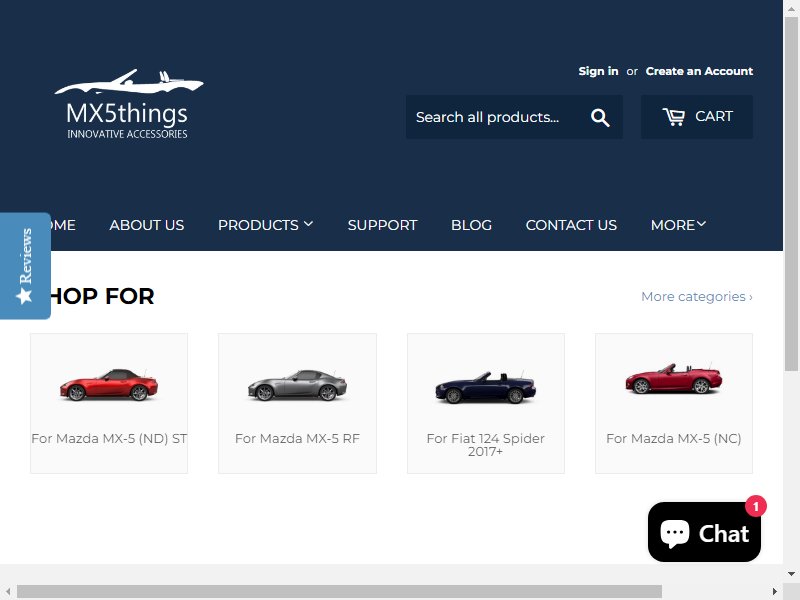Select the Fiat 124 Spider car image

pos(485,387)
